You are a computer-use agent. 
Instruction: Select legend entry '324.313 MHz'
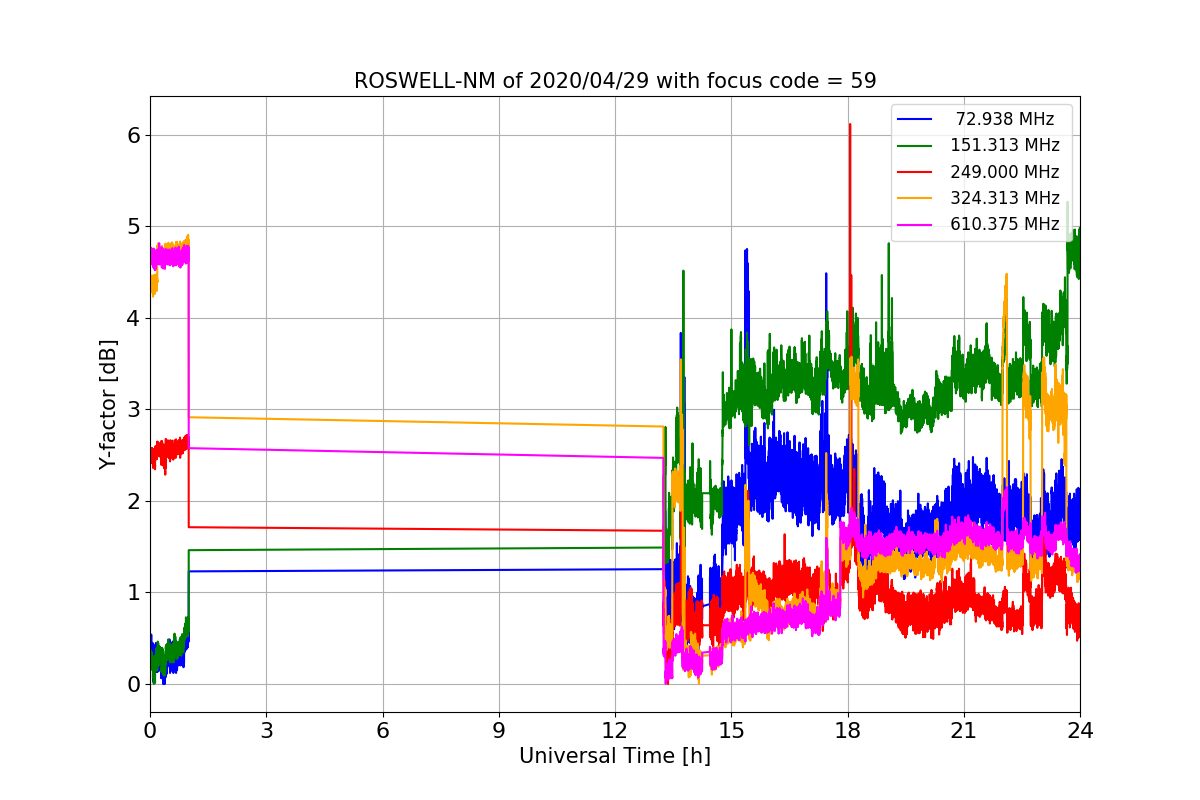pyautogui.click(x=1005, y=198)
